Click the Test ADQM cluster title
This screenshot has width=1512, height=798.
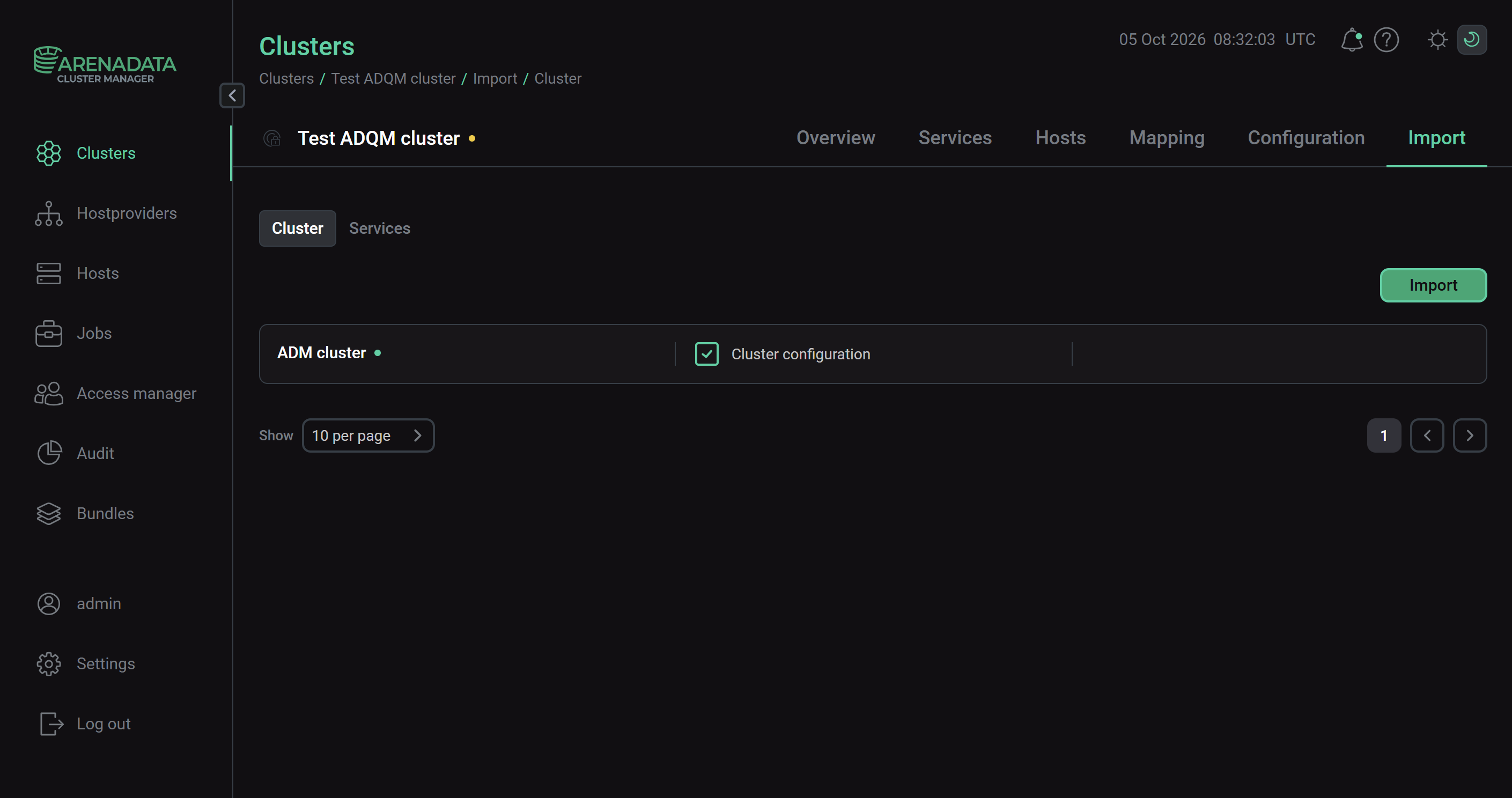click(x=379, y=138)
